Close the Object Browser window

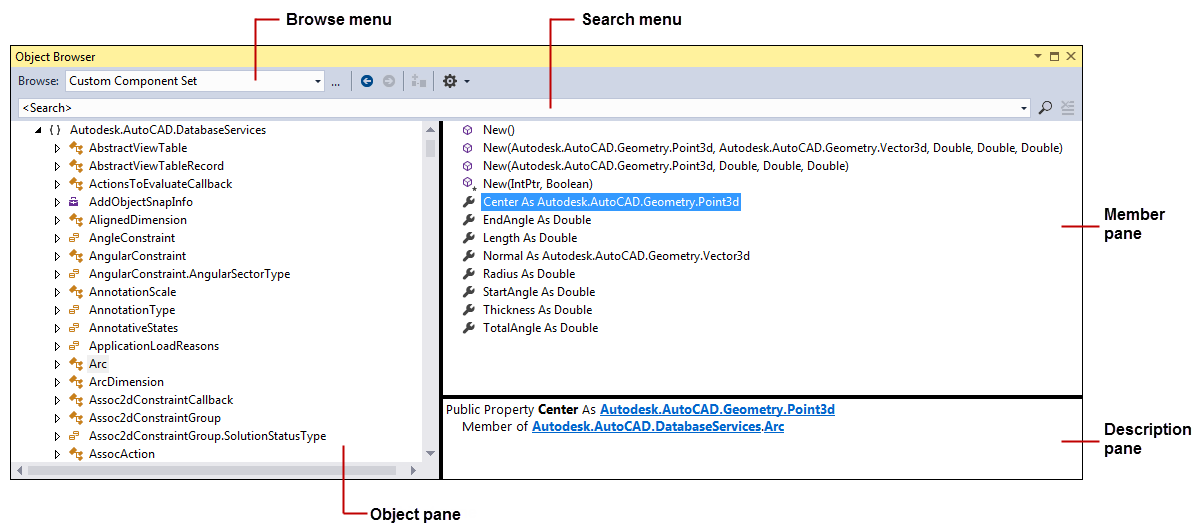point(1071,57)
